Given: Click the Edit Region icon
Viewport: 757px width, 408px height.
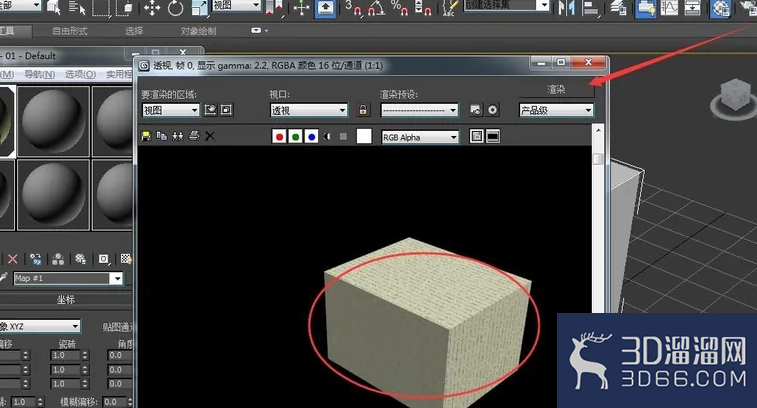Looking at the screenshot, I should click(x=210, y=110).
